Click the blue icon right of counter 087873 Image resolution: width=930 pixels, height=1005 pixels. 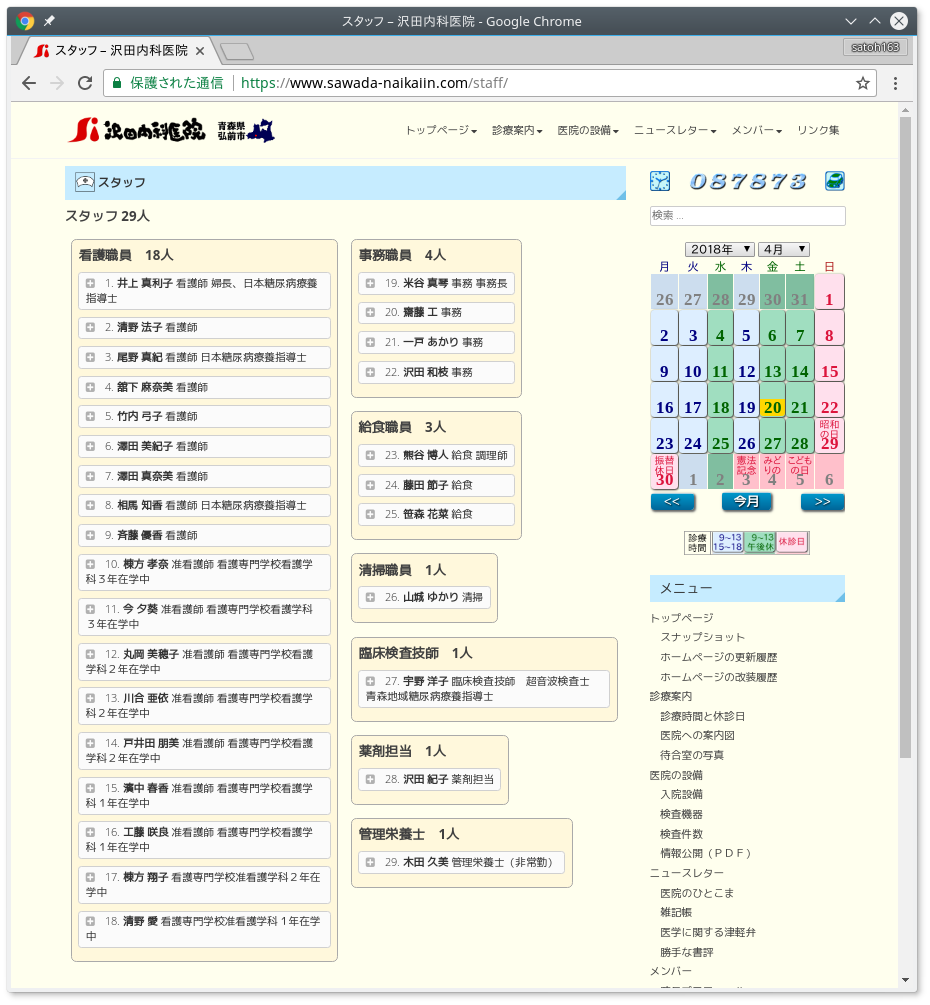coord(835,181)
